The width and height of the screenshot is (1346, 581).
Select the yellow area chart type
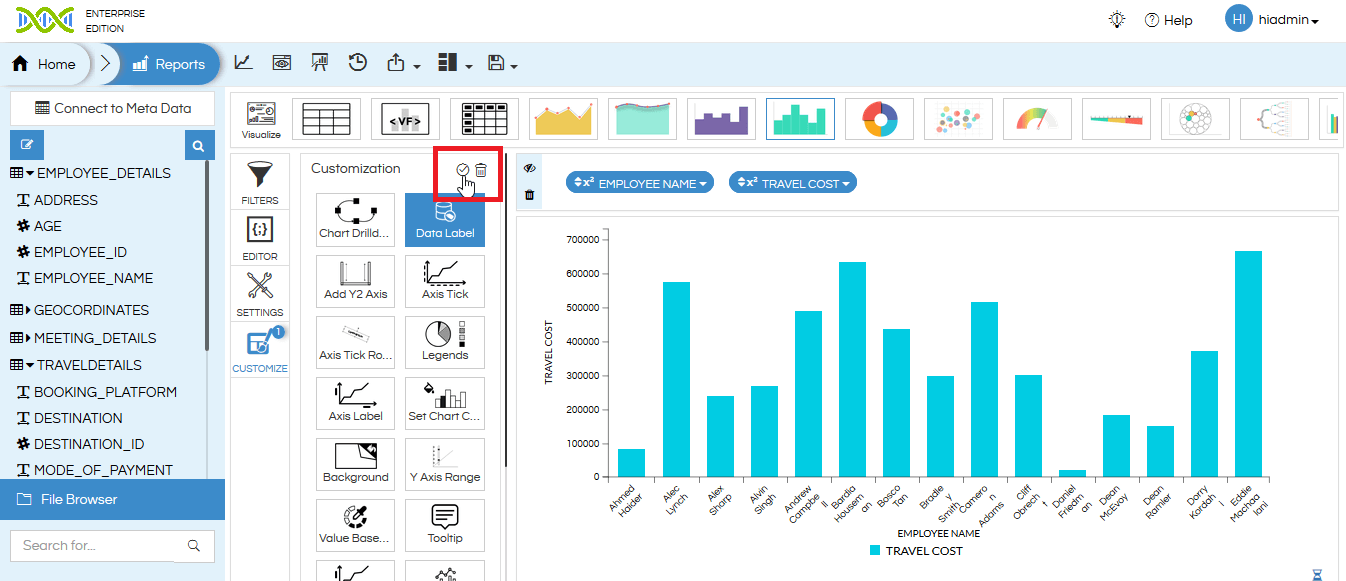point(563,119)
